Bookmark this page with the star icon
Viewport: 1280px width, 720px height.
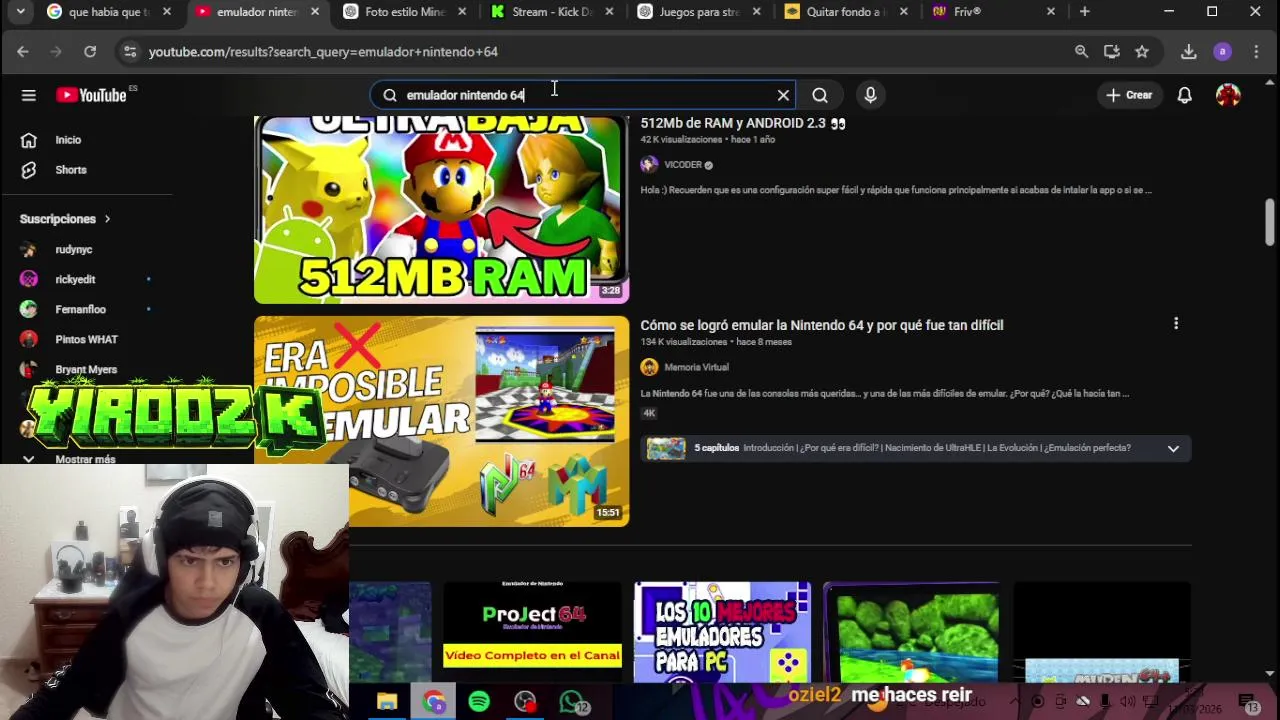[1142, 51]
